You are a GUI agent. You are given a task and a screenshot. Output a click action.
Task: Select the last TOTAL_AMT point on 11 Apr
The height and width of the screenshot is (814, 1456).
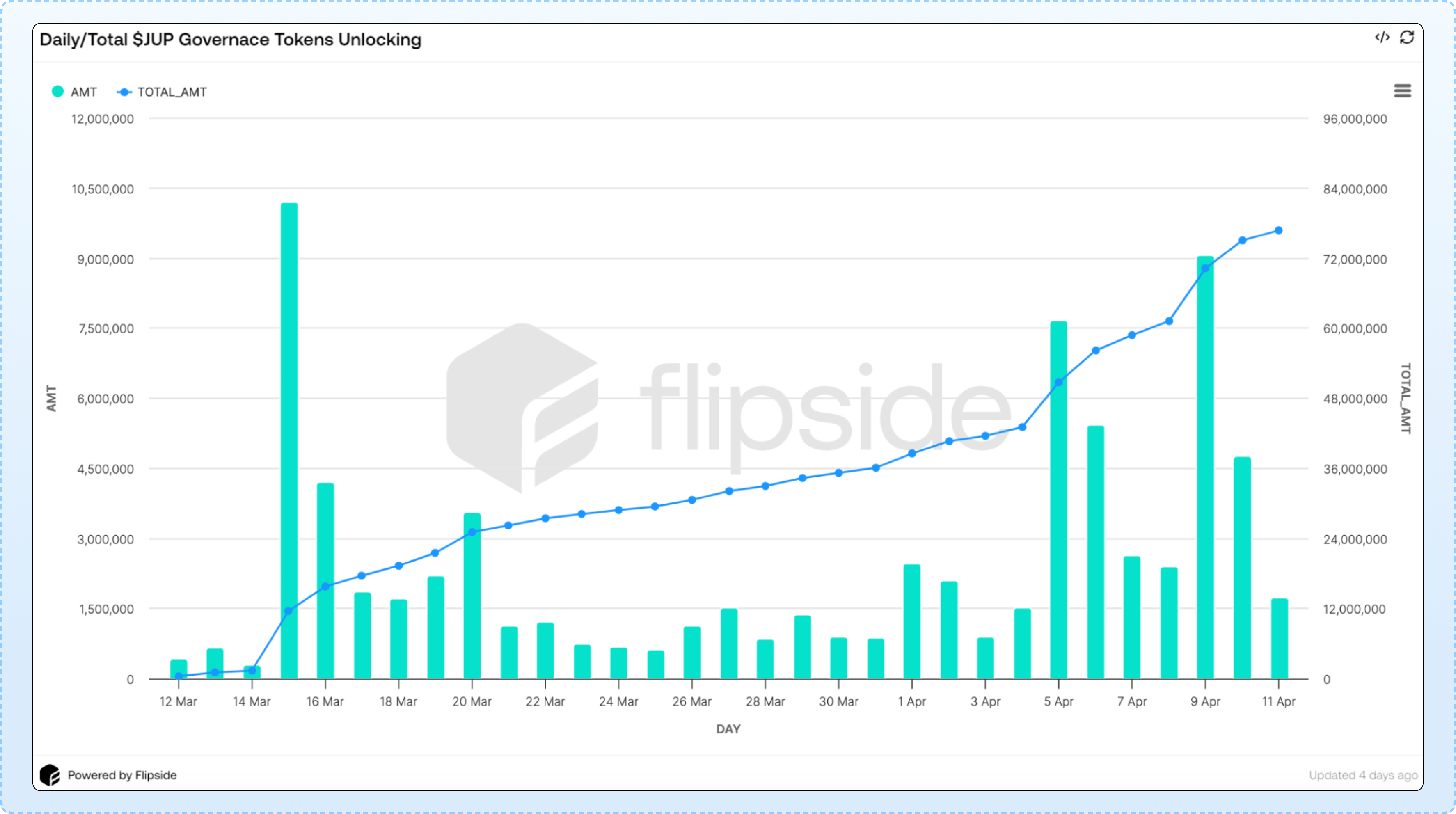click(x=1279, y=231)
